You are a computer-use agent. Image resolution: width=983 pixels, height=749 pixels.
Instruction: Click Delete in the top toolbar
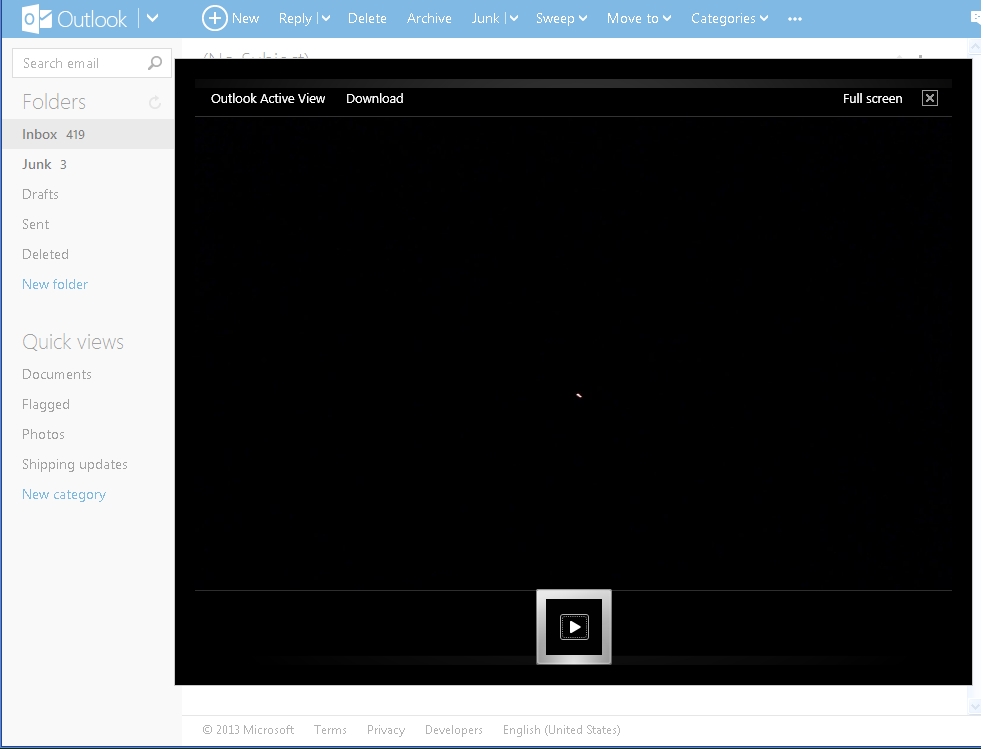(367, 19)
